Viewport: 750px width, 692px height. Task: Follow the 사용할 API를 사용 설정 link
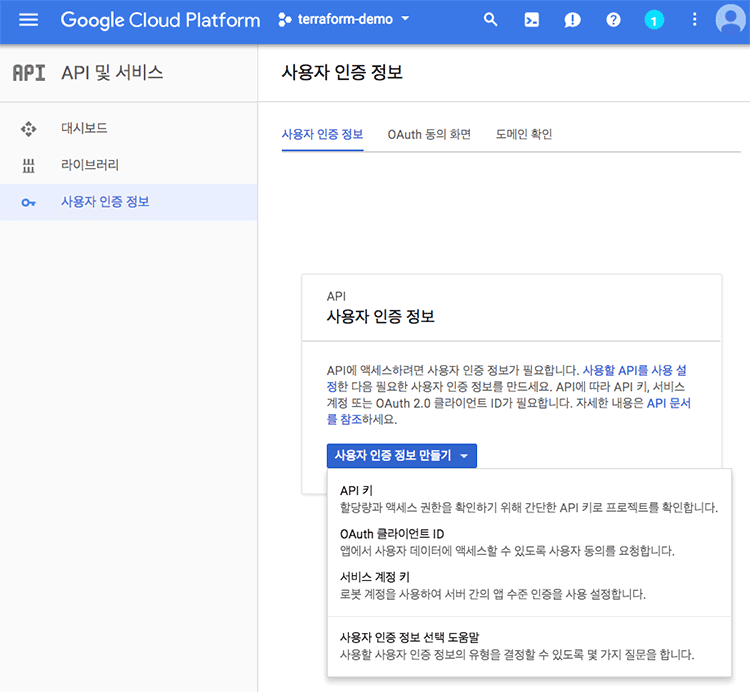[x=635, y=371]
